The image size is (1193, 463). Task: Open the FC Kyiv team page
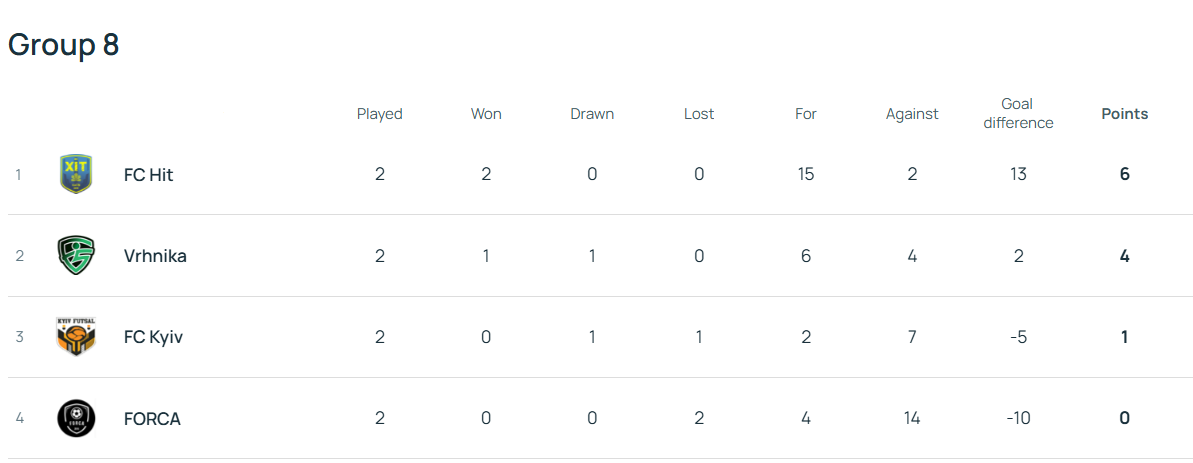coord(153,337)
